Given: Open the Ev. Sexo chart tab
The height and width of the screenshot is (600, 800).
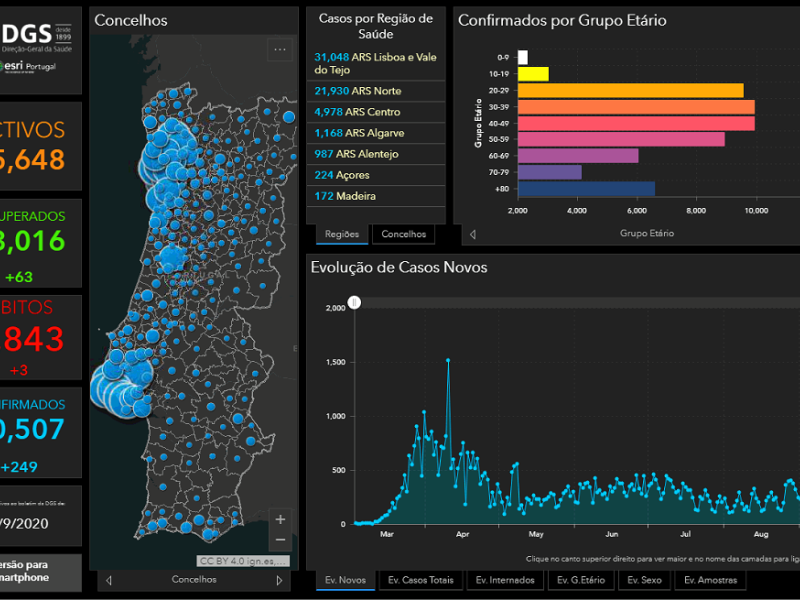Looking at the screenshot, I should click(x=646, y=580).
